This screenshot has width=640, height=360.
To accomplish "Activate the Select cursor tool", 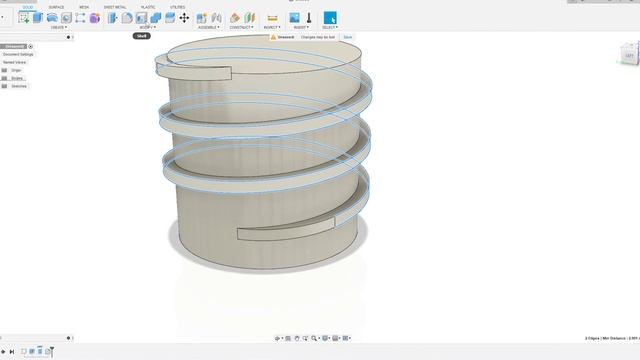I will (330, 18).
